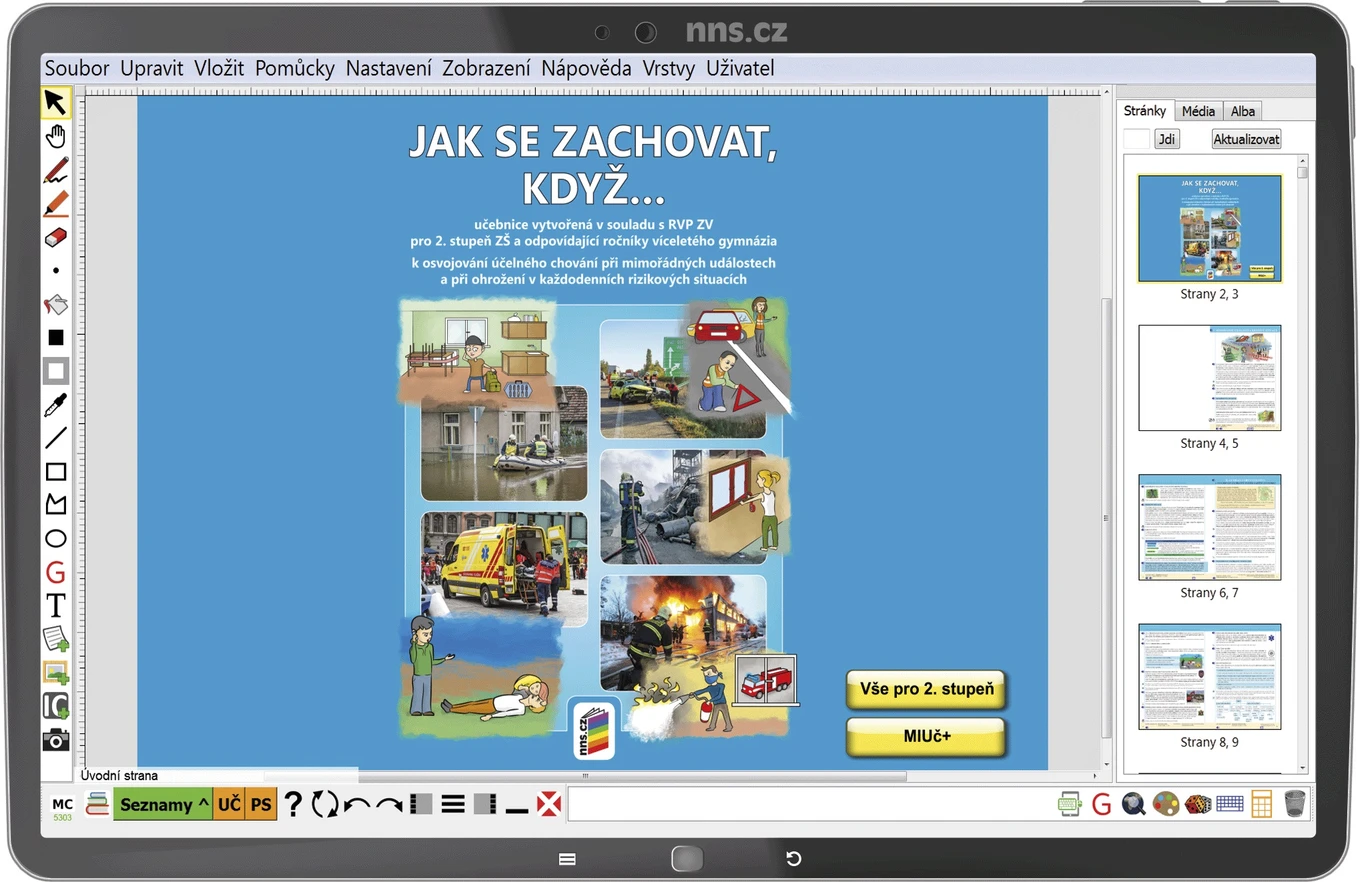
Task: Click the trash bin icon
Action: point(1294,803)
